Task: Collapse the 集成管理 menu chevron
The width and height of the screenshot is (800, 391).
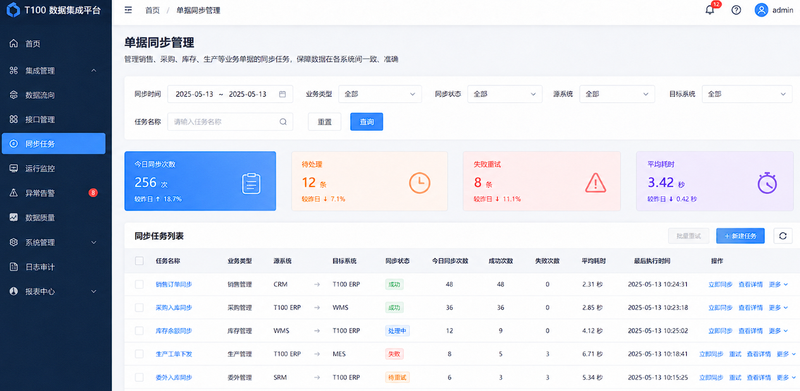Action: (x=93, y=70)
